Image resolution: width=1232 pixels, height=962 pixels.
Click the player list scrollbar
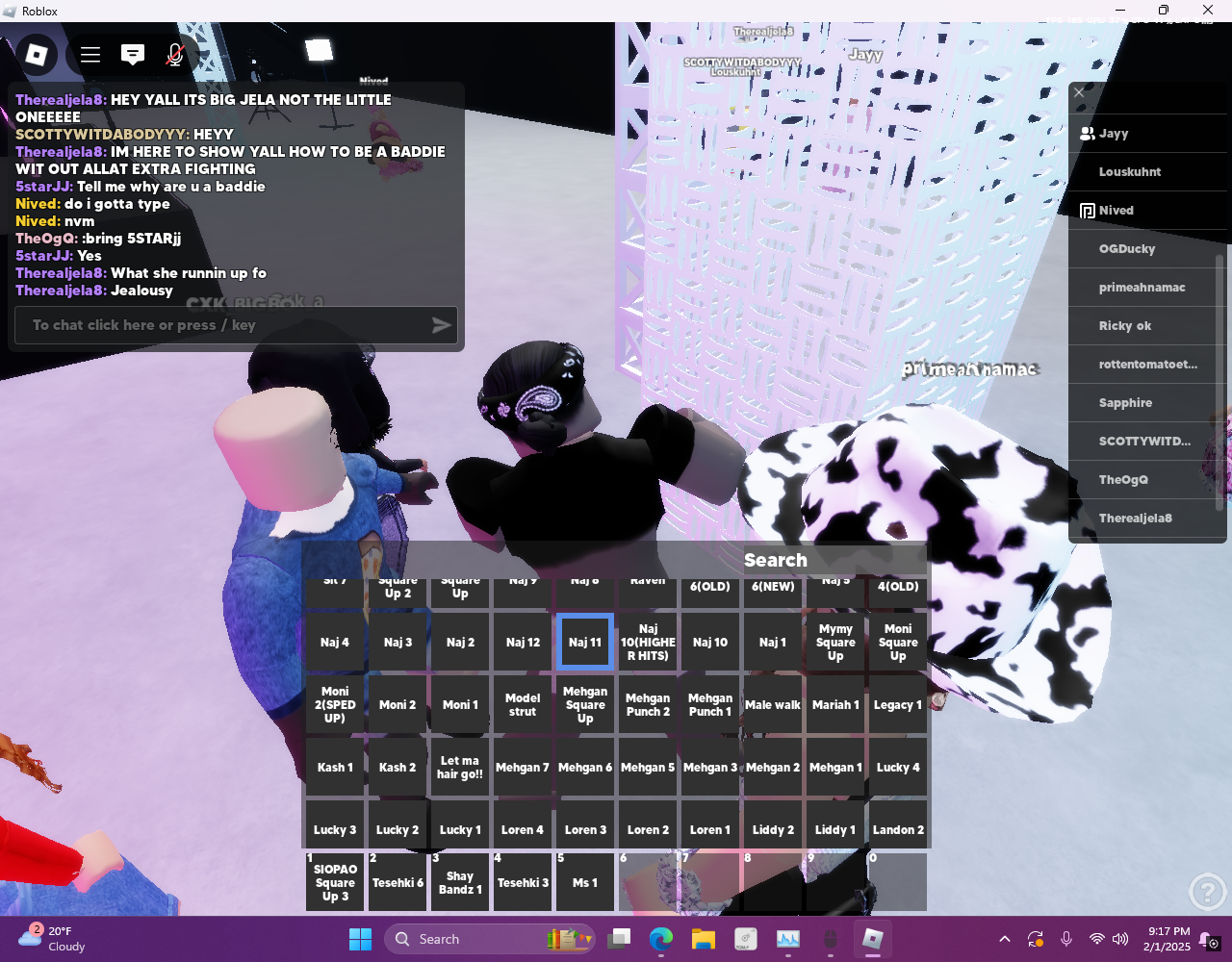(1220, 383)
